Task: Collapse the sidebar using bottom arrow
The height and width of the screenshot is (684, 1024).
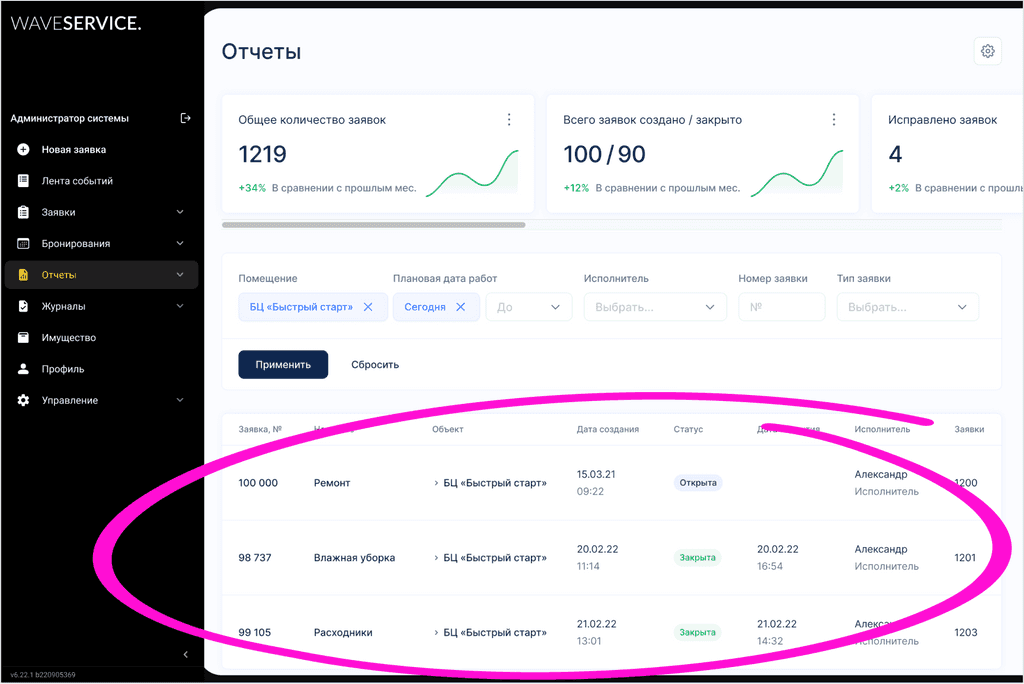Action: point(185,654)
